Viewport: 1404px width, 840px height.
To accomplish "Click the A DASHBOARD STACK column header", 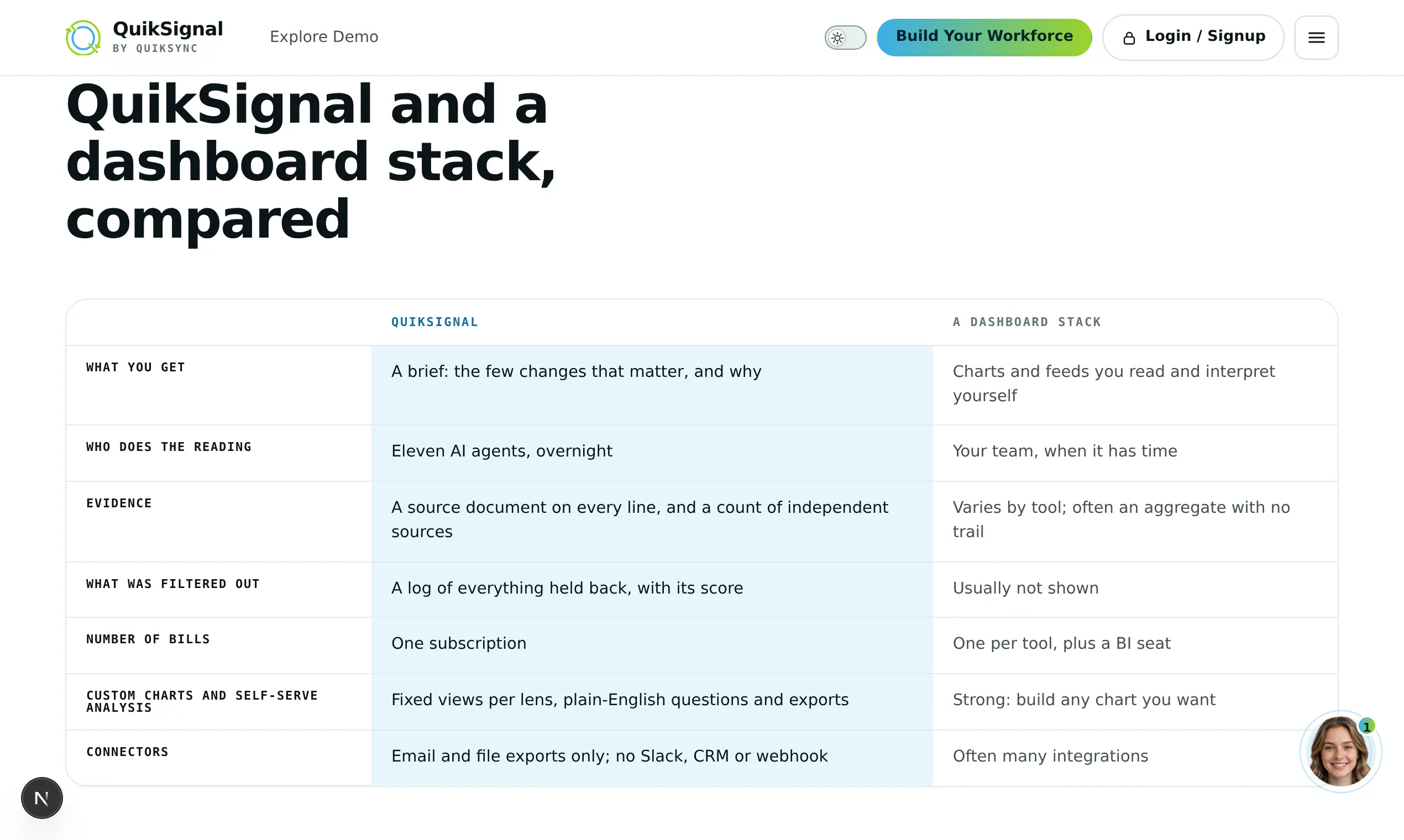I will click(1027, 322).
